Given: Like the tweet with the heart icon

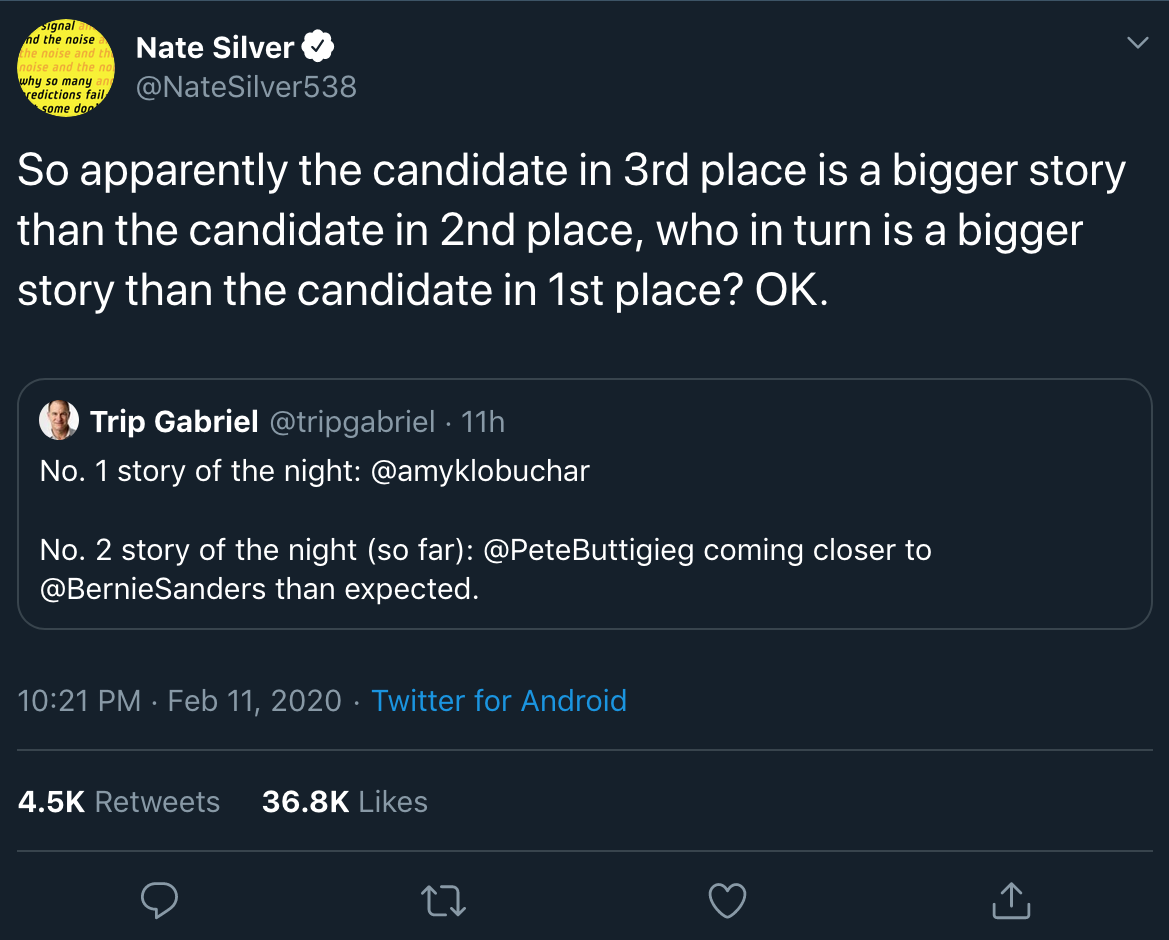Looking at the screenshot, I should click(x=727, y=900).
